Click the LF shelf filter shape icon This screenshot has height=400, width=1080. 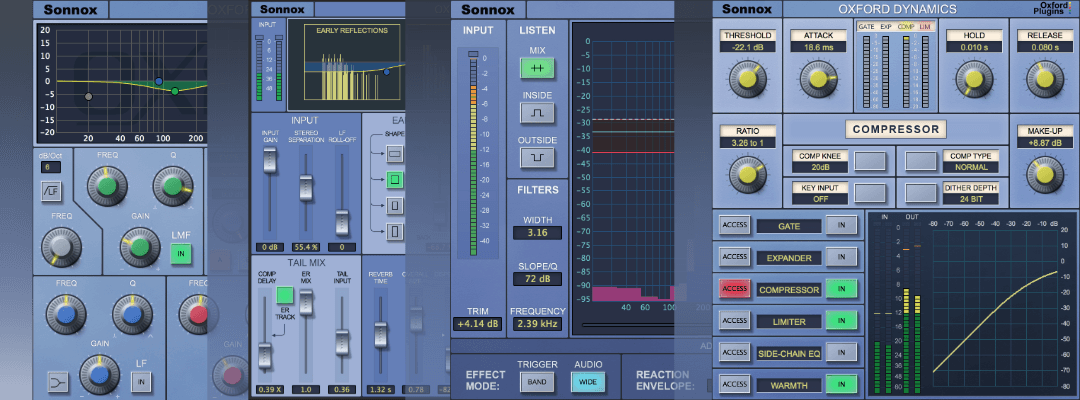54,381
